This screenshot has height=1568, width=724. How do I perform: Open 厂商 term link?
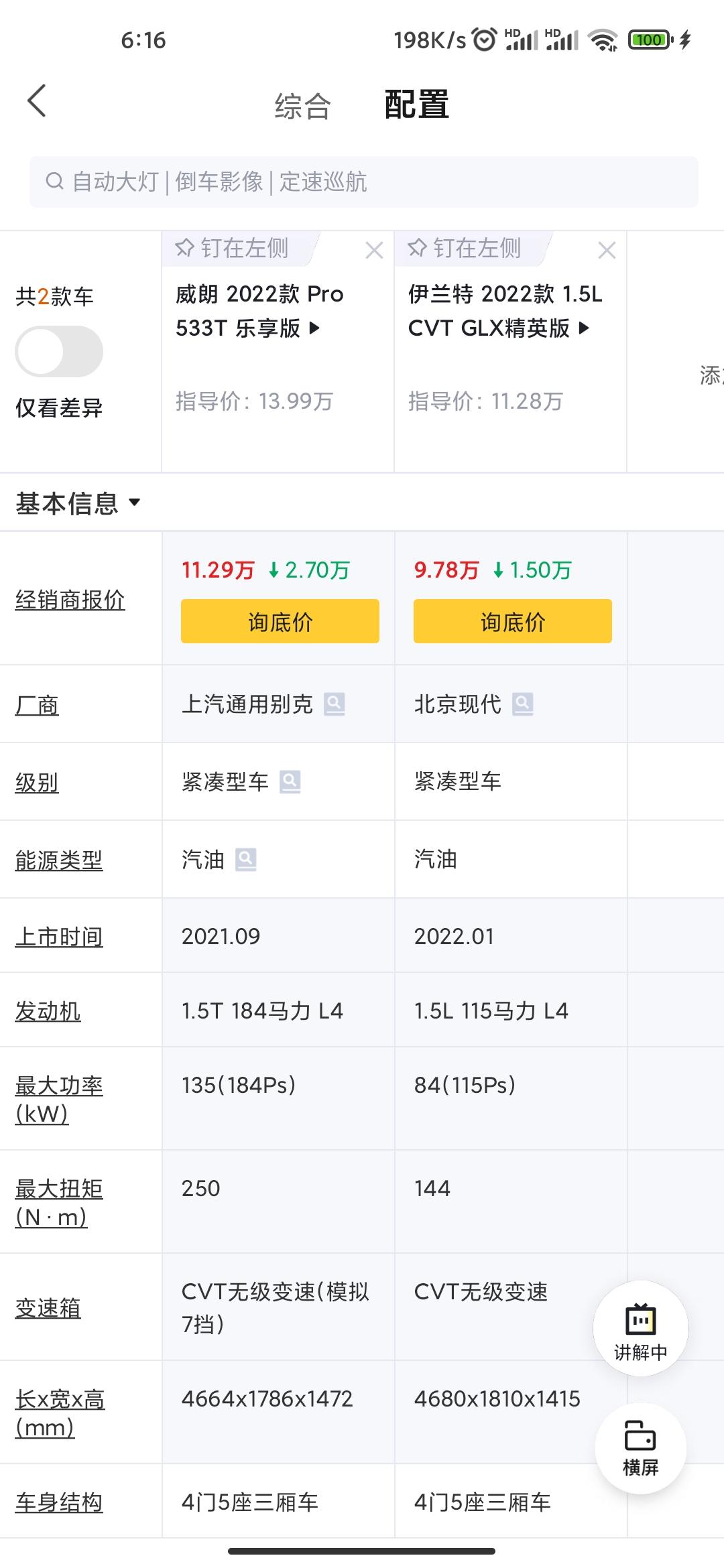click(37, 704)
